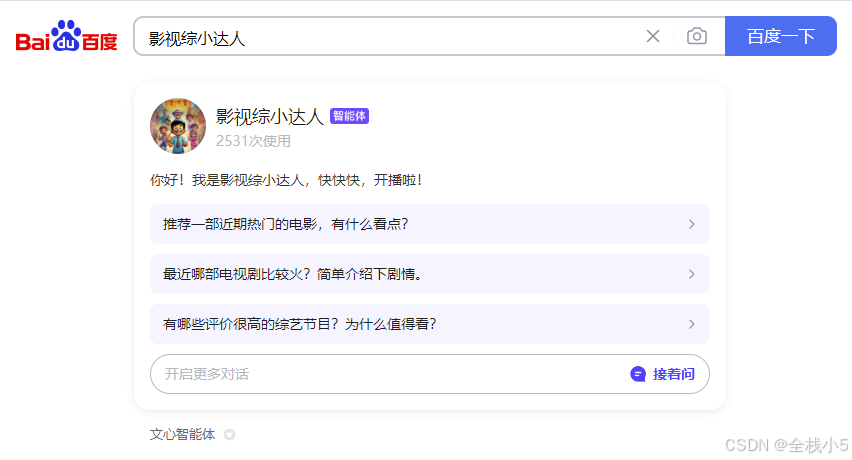Ask 有哪些评价很高的综艺节目 suggested question
The image size is (852, 460).
(x=430, y=324)
